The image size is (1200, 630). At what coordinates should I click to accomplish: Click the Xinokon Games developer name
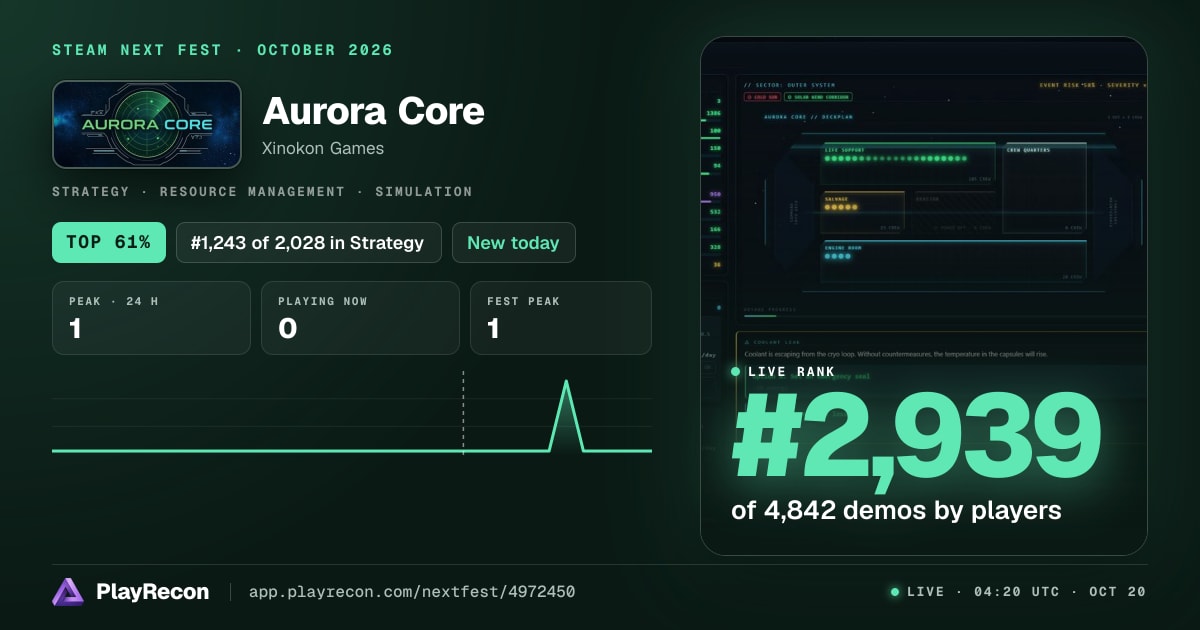pyautogui.click(x=323, y=148)
